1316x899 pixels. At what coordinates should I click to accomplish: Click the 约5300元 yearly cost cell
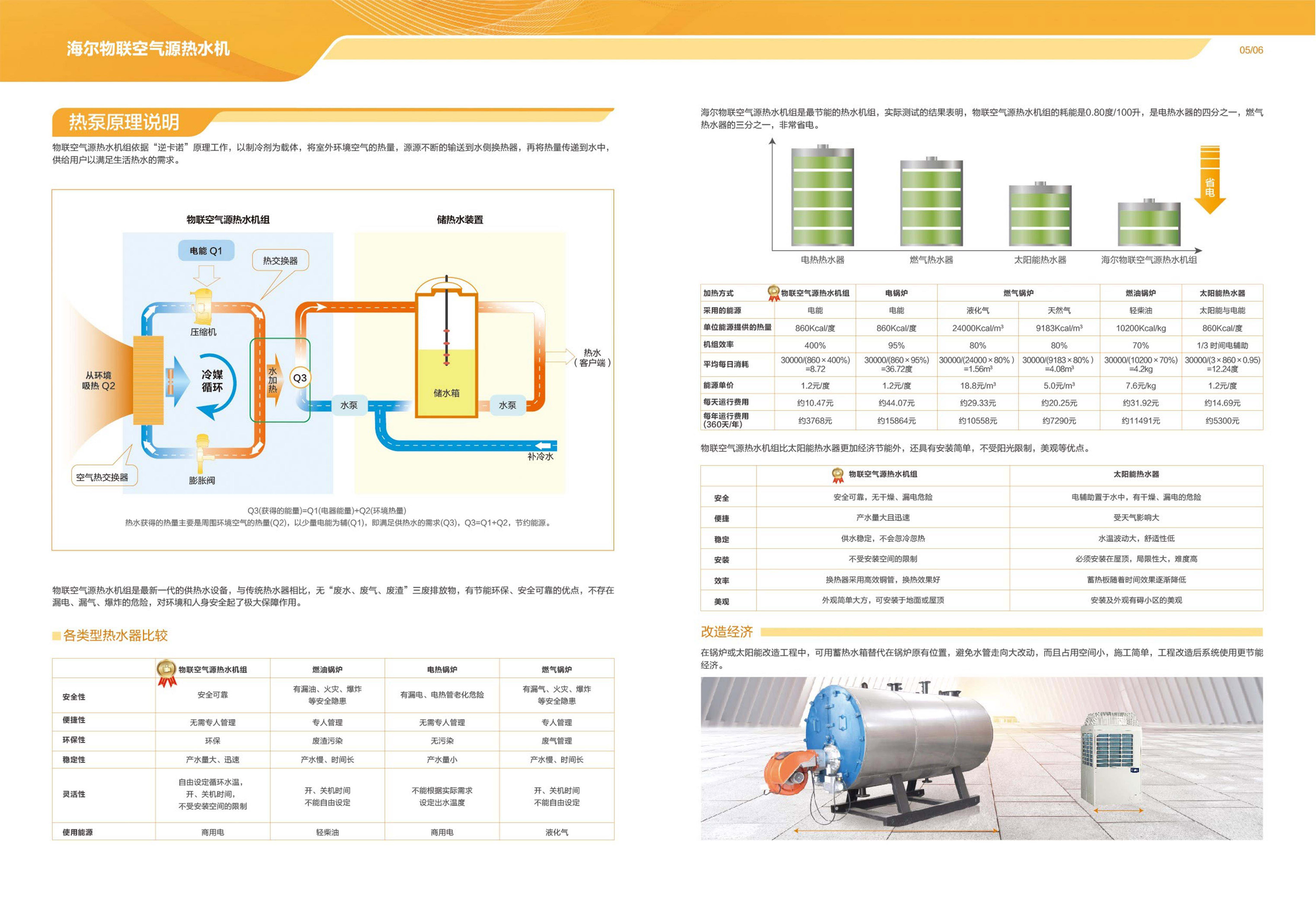click(1222, 421)
